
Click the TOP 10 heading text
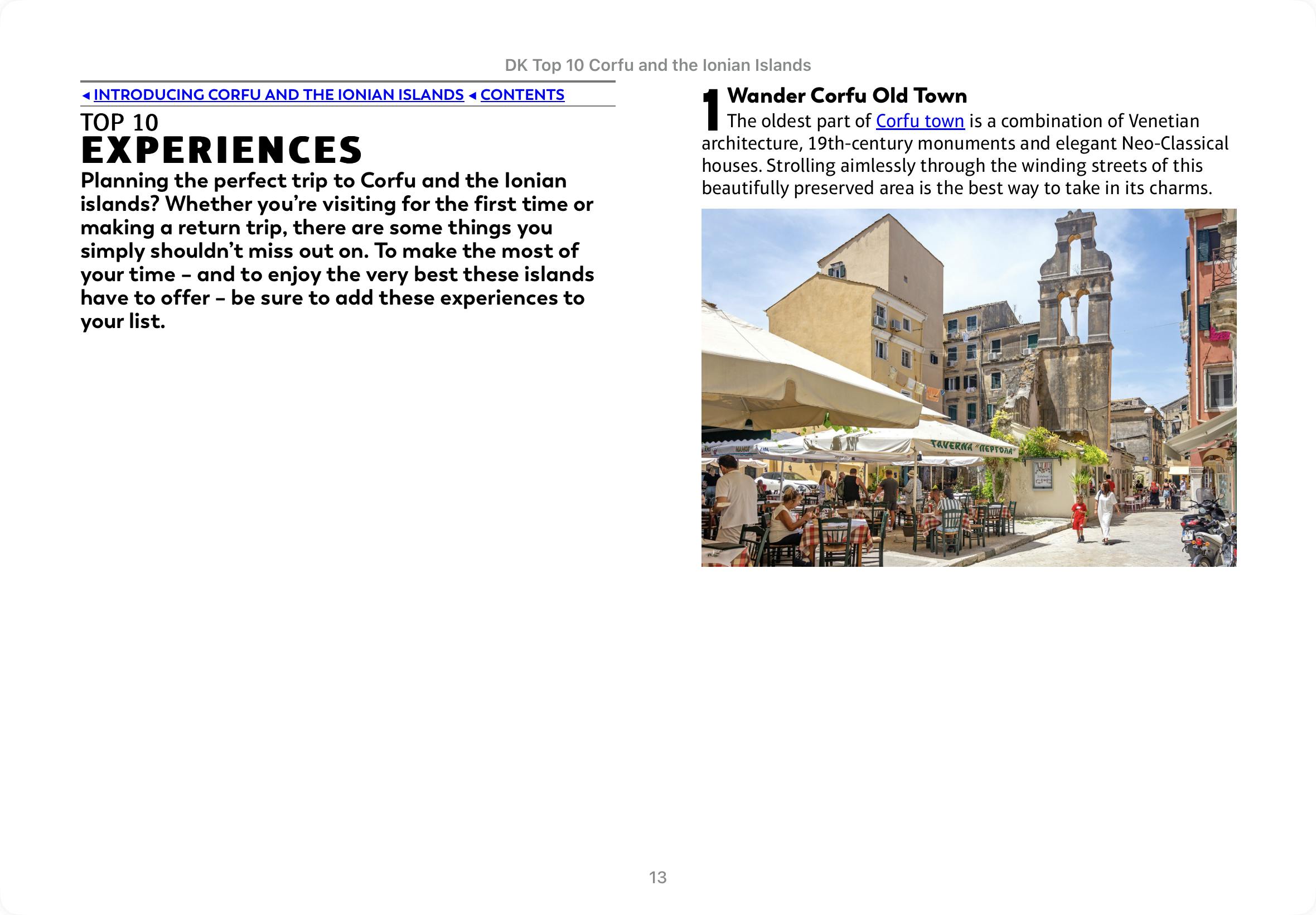pos(119,122)
